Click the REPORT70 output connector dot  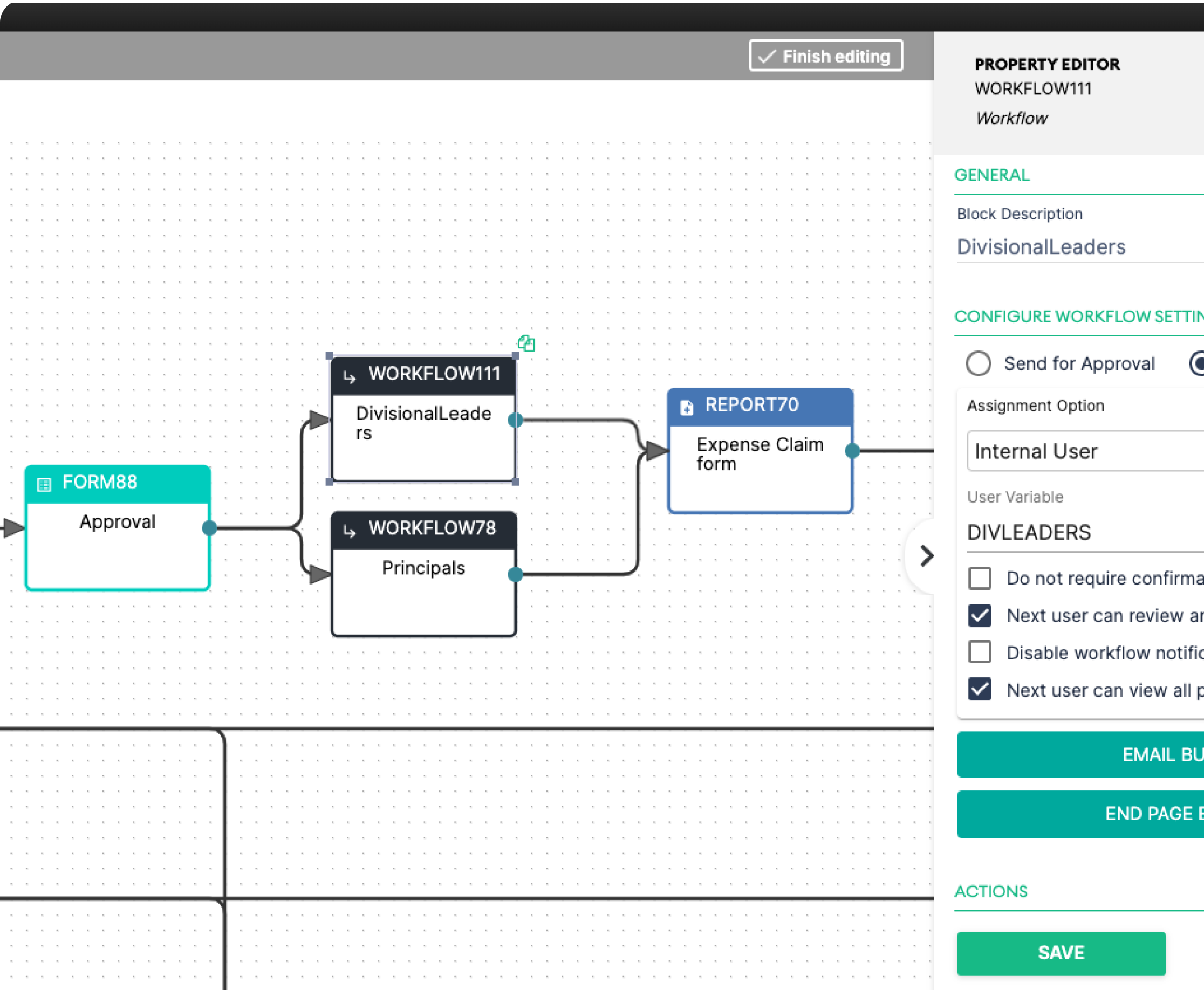pyautogui.click(x=852, y=451)
